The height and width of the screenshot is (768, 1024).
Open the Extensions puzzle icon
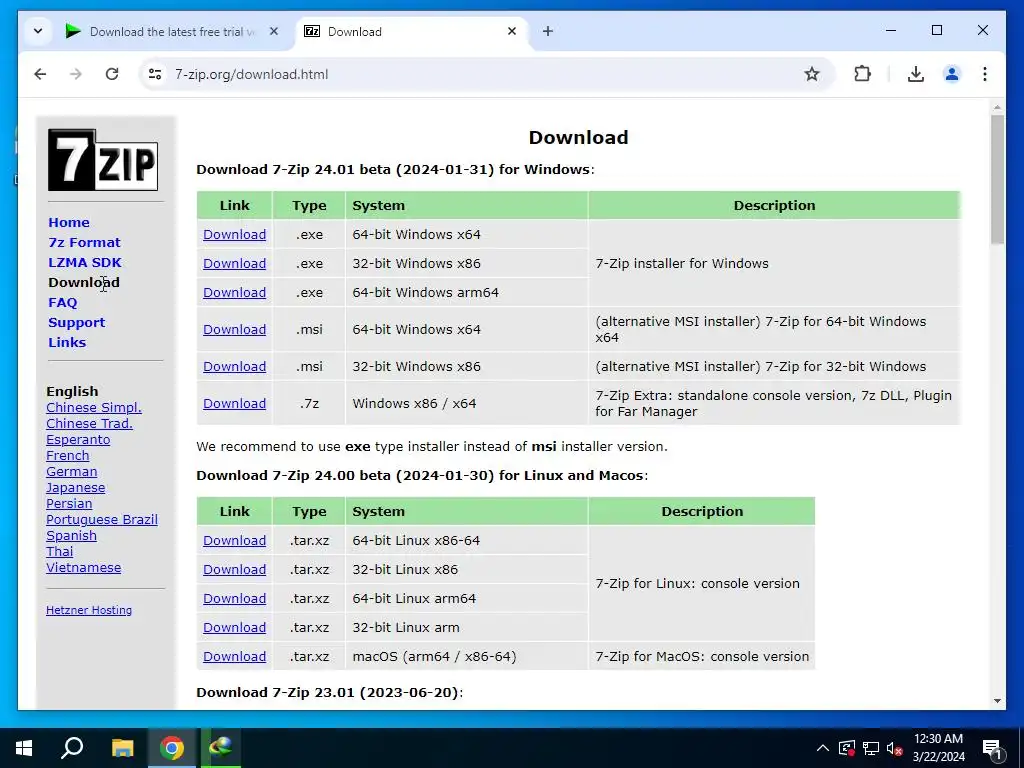coord(863,74)
